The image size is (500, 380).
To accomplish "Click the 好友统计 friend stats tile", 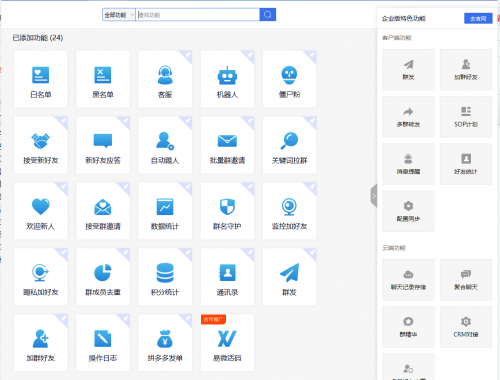I will (x=466, y=164).
